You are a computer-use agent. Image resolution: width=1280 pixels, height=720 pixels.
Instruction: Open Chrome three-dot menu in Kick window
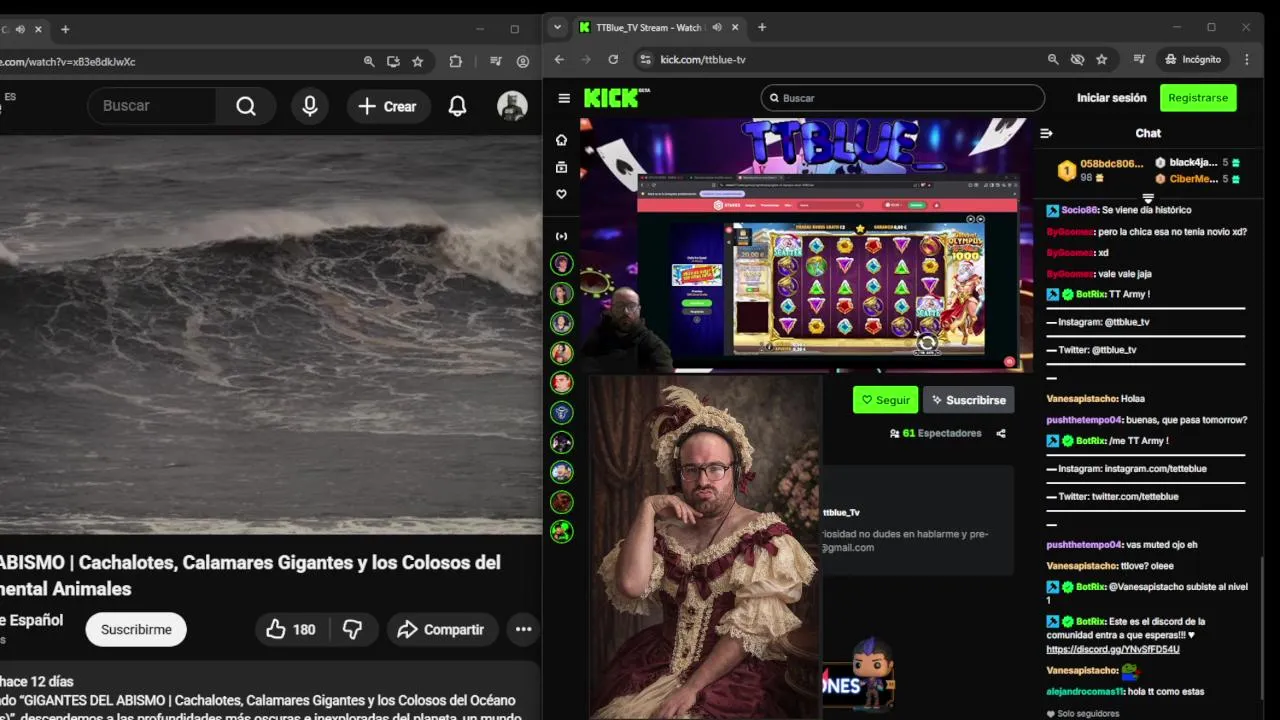1247,60
